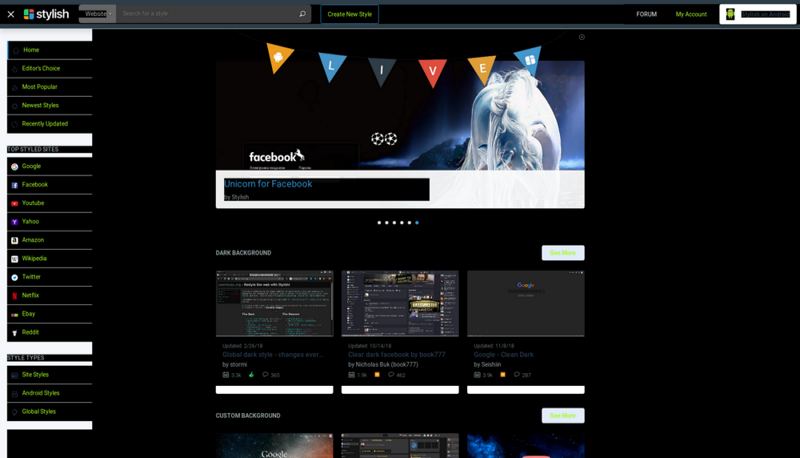Open Global dark style title link

click(272, 354)
